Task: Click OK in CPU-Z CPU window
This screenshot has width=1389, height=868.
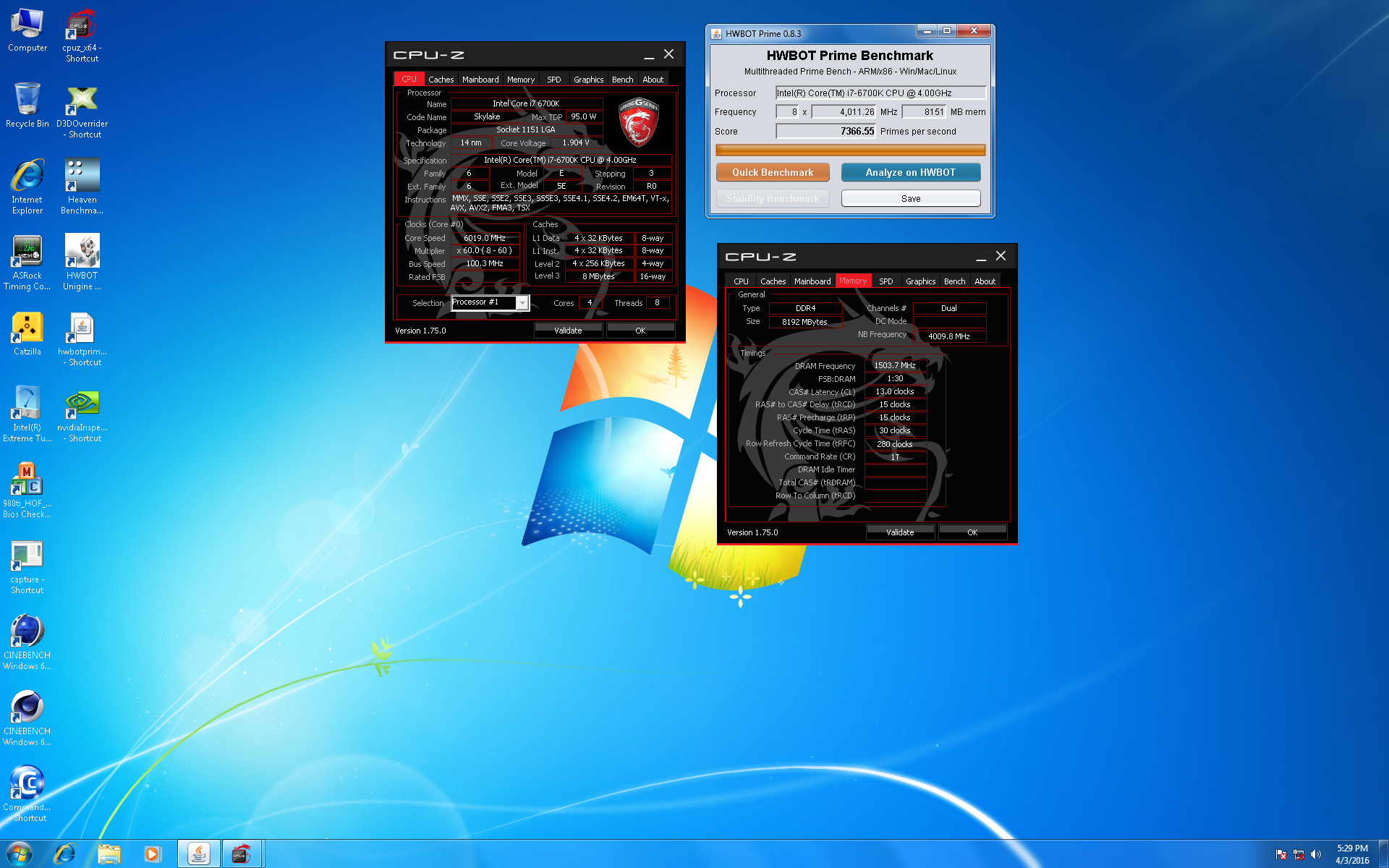Action: (x=640, y=331)
